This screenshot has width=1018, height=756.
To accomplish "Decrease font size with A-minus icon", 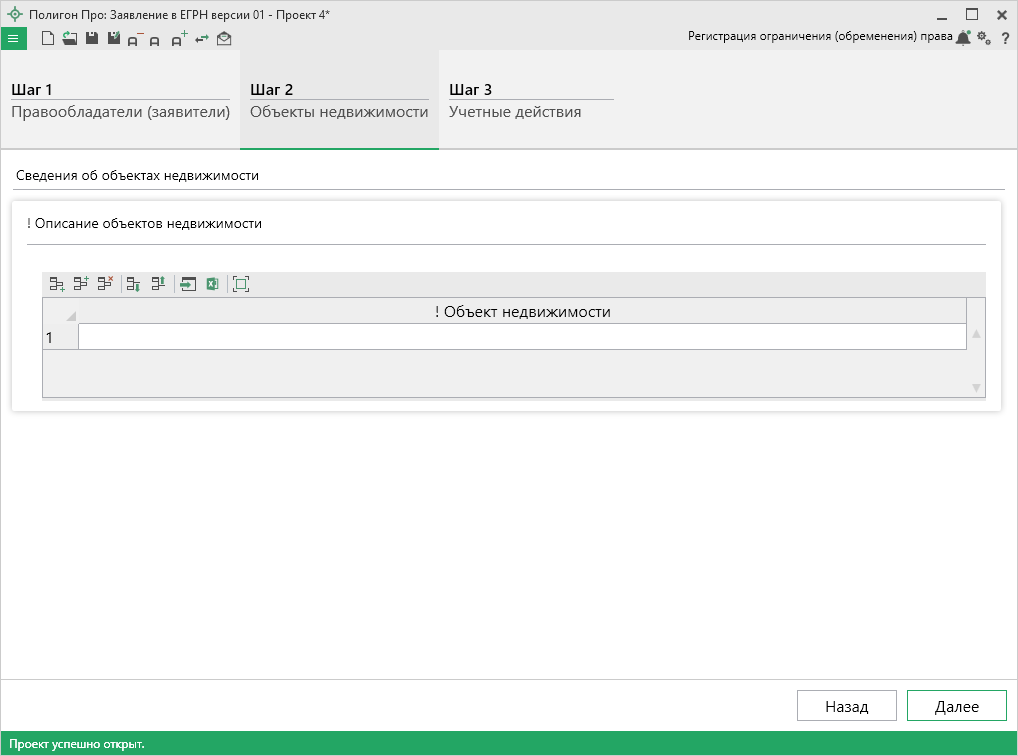I will (135, 39).
